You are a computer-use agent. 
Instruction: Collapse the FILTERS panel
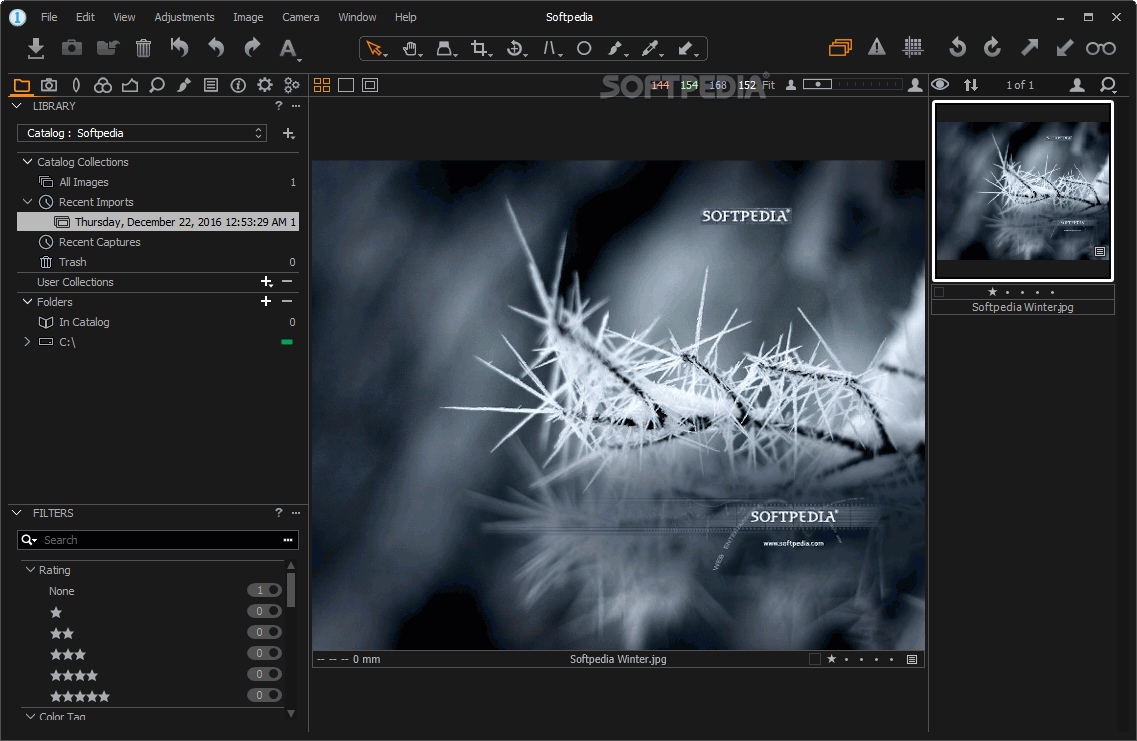coord(17,513)
